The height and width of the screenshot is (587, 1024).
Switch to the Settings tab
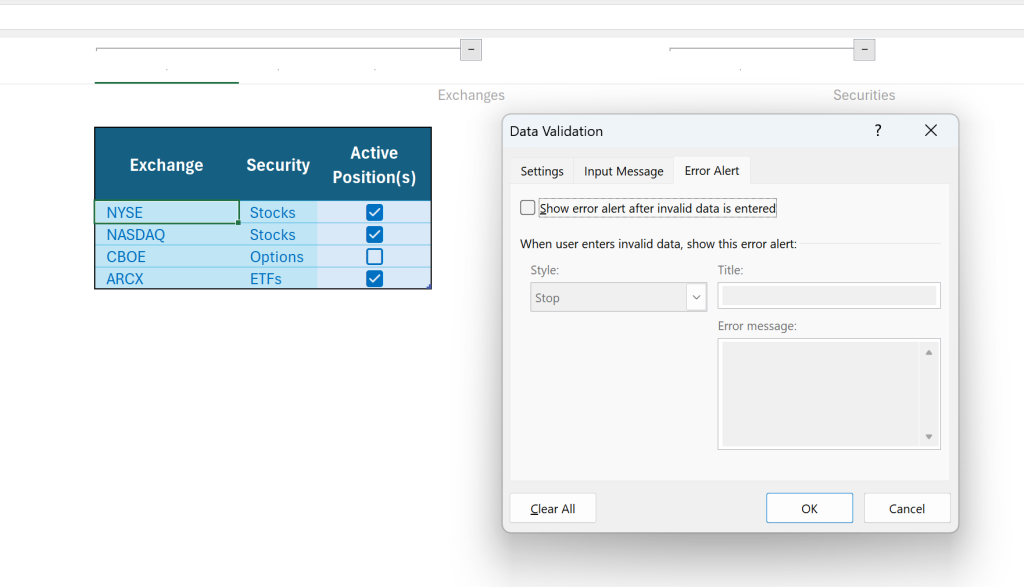pyautogui.click(x=542, y=171)
